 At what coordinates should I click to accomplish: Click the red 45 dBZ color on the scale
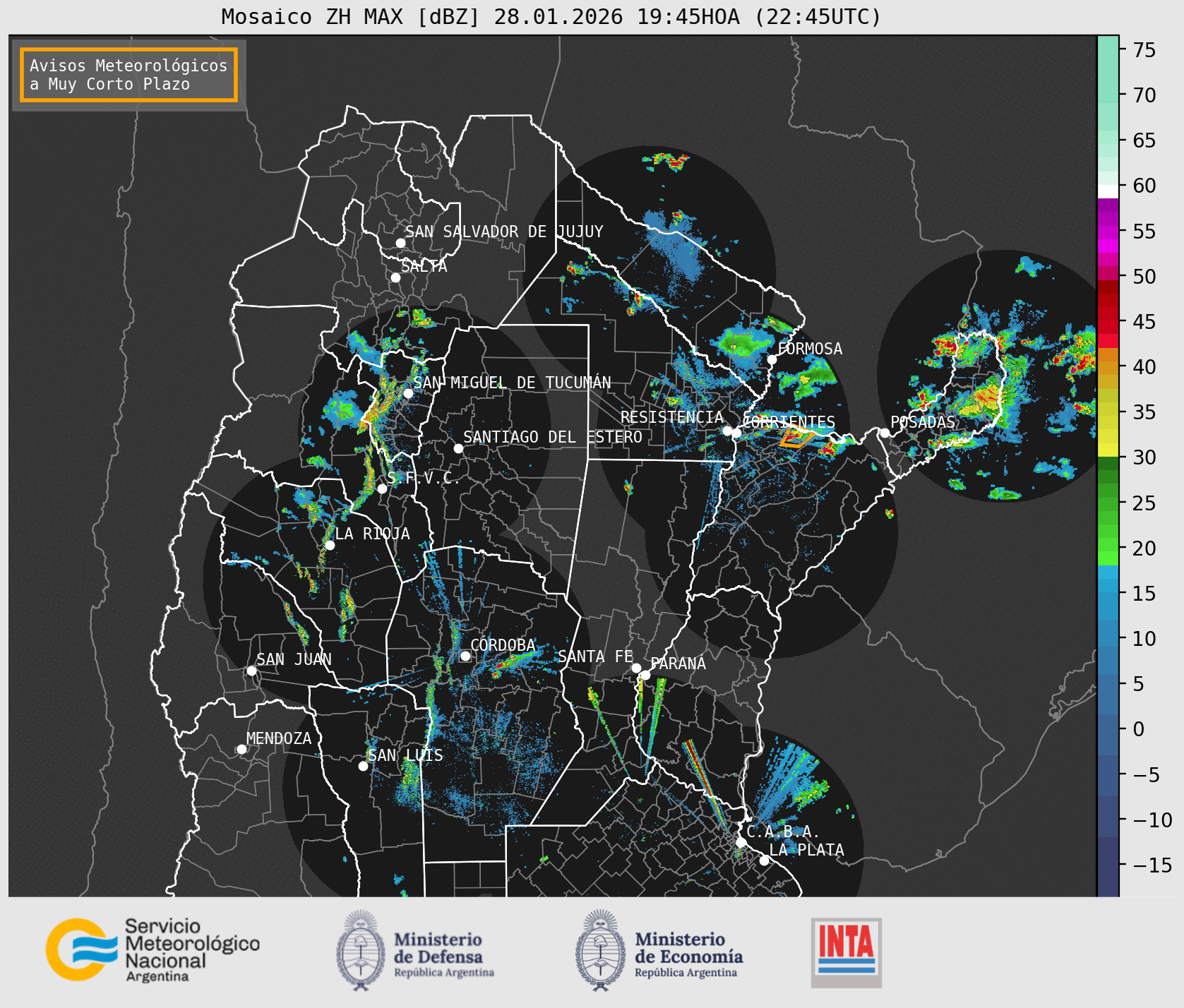[x=1108, y=321]
